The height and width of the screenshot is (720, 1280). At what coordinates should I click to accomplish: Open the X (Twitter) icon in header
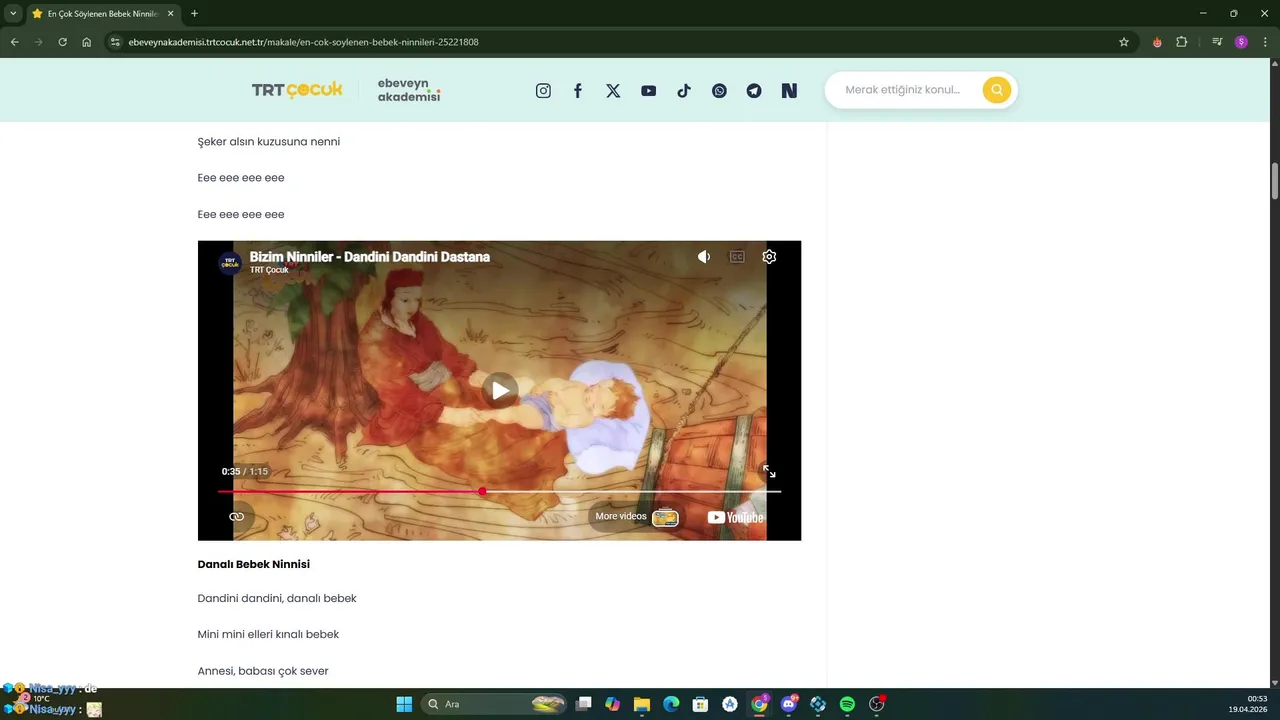pos(613,91)
